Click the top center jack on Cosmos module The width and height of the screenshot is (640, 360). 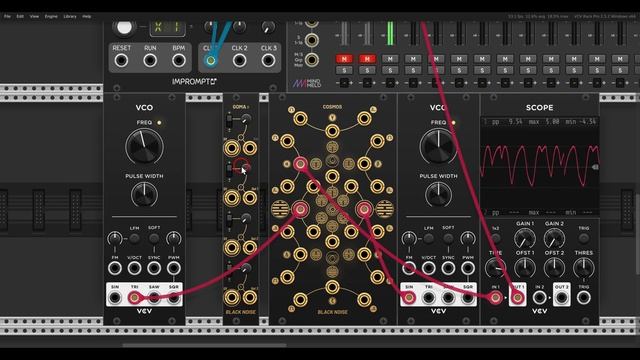332,131
